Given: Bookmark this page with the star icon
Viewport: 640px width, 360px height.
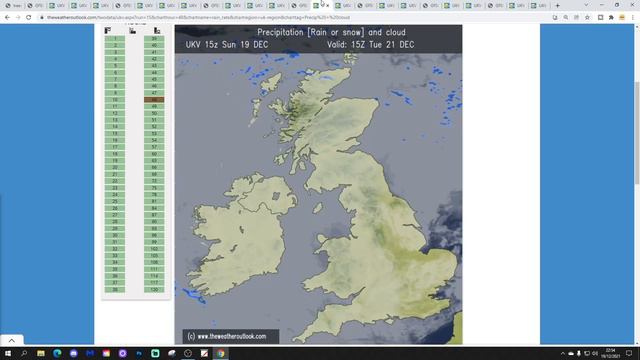Looking at the screenshot, I should (587, 18).
